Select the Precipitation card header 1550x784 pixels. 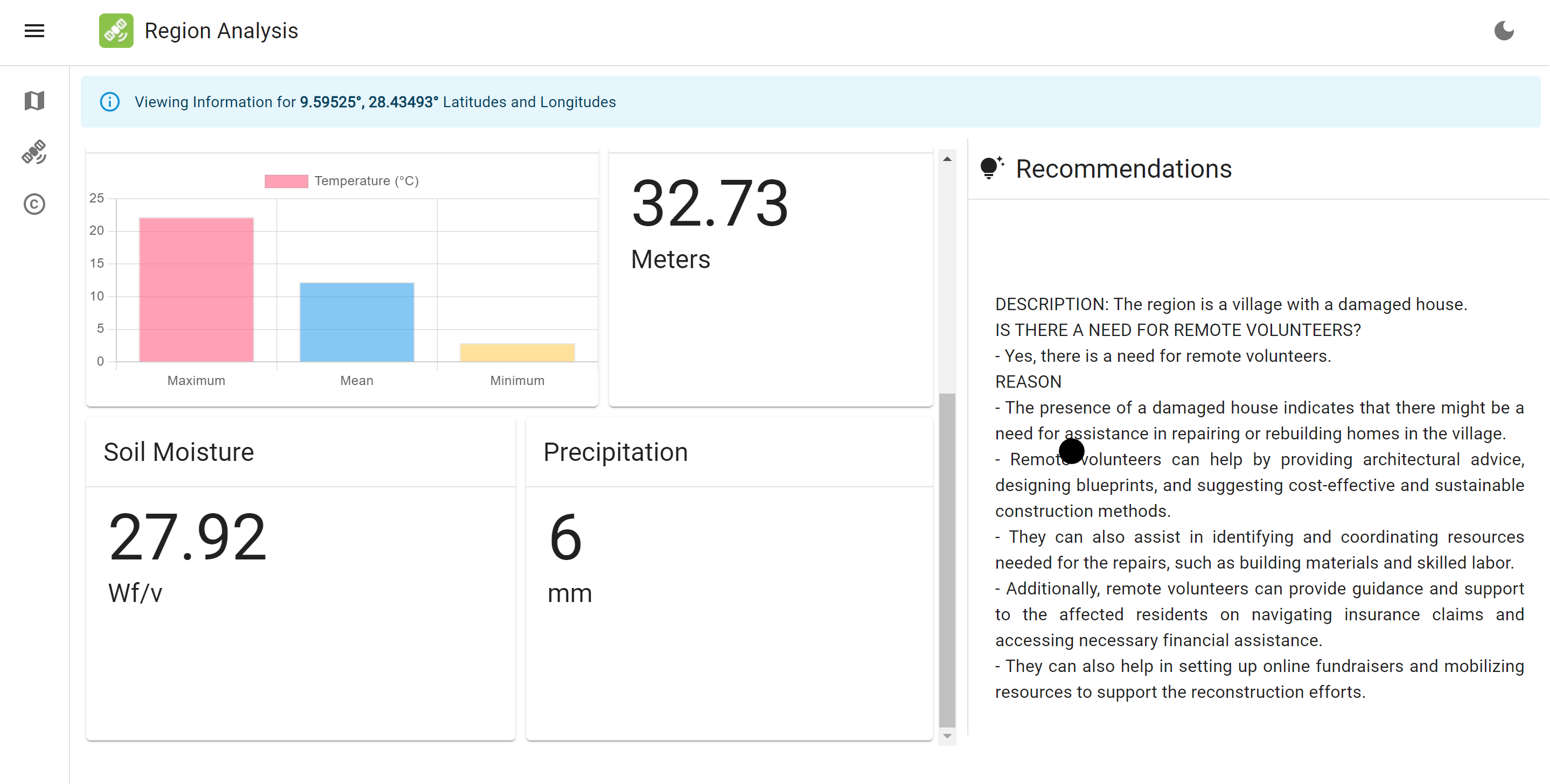point(615,452)
